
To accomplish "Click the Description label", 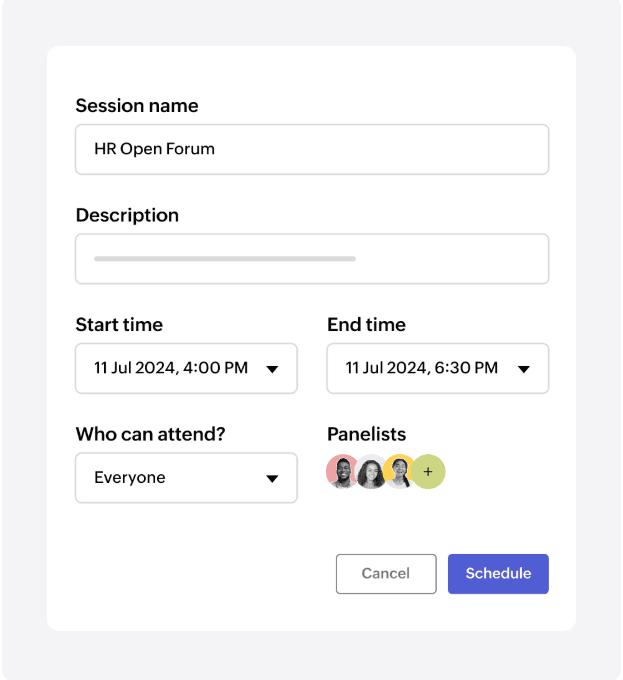I will coord(127,215).
